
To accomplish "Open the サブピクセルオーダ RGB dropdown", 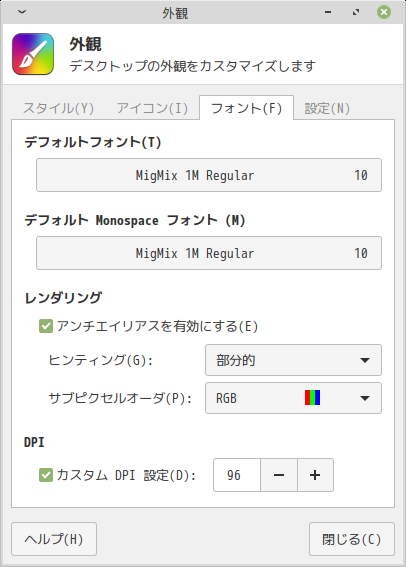I will pyautogui.click(x=293, y=398).
